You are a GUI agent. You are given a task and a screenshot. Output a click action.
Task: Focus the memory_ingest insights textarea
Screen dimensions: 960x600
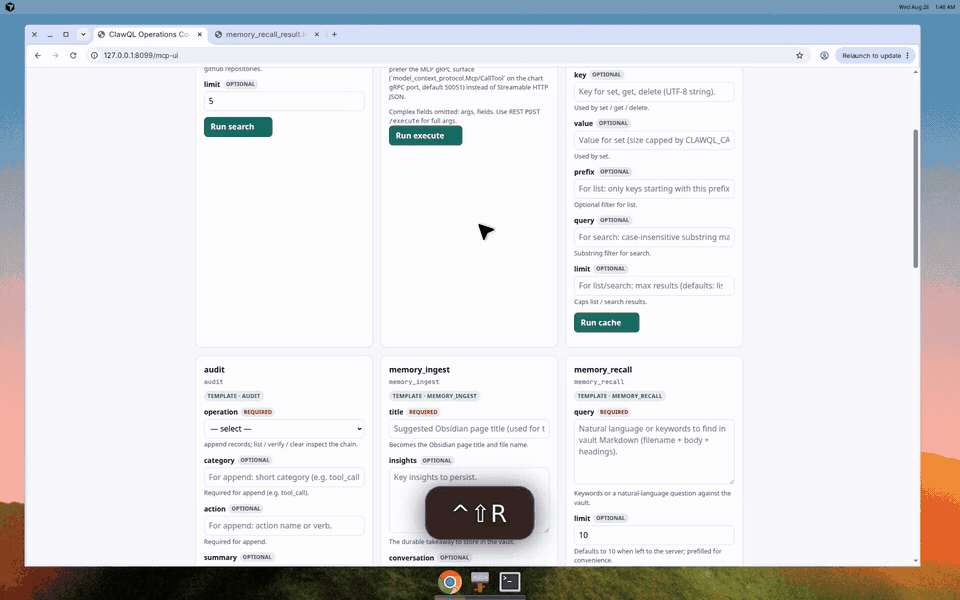coord(469,500)
